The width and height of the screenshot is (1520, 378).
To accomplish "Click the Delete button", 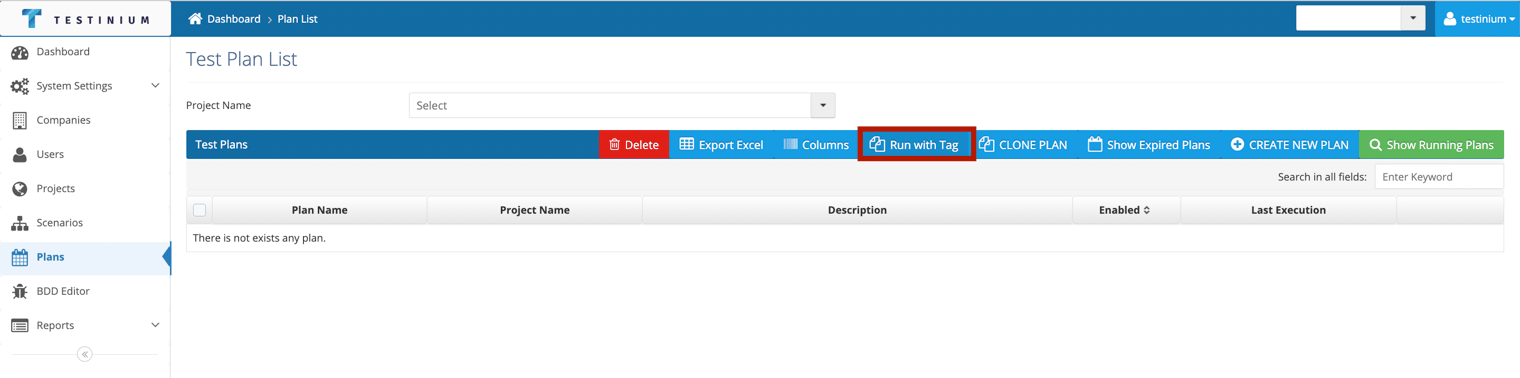I will point(634,144).
